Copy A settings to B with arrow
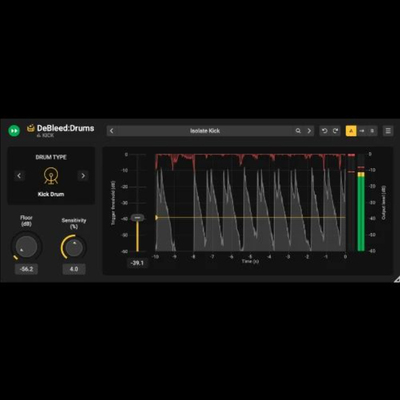Viewport: 400px width, 400px height. click(362, 131)
